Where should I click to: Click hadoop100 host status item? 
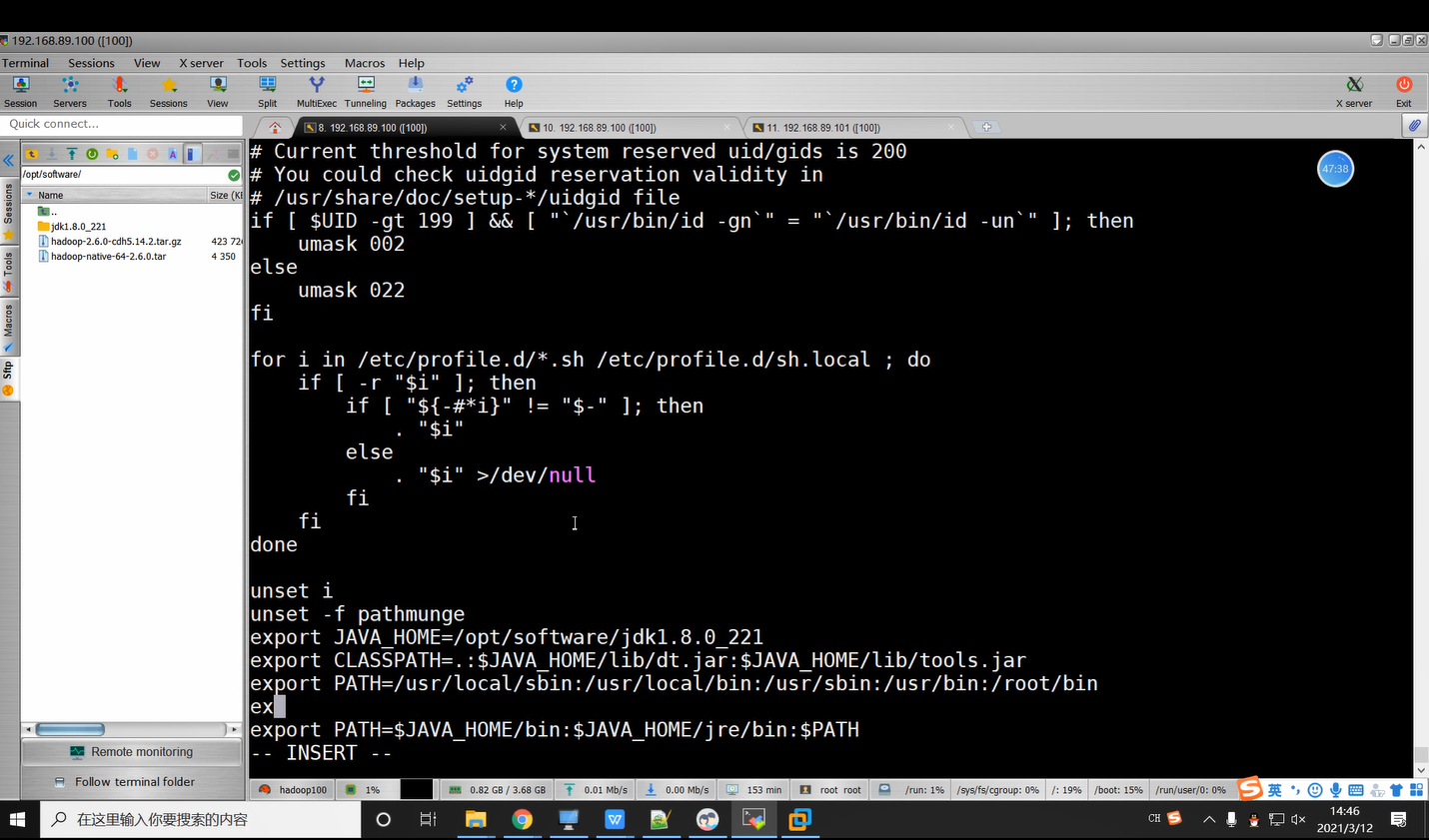click(293, 789)
